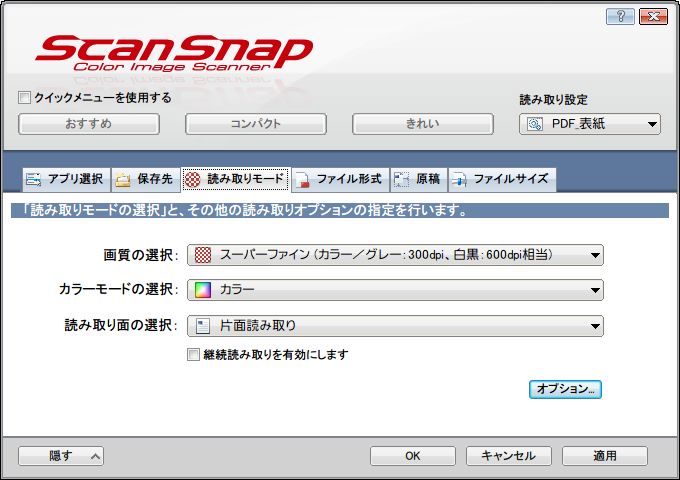The width and height of the screenshot is (680, 480).
Task: Click the カラーモードの選択 label
Action: [x=118, y=289]
